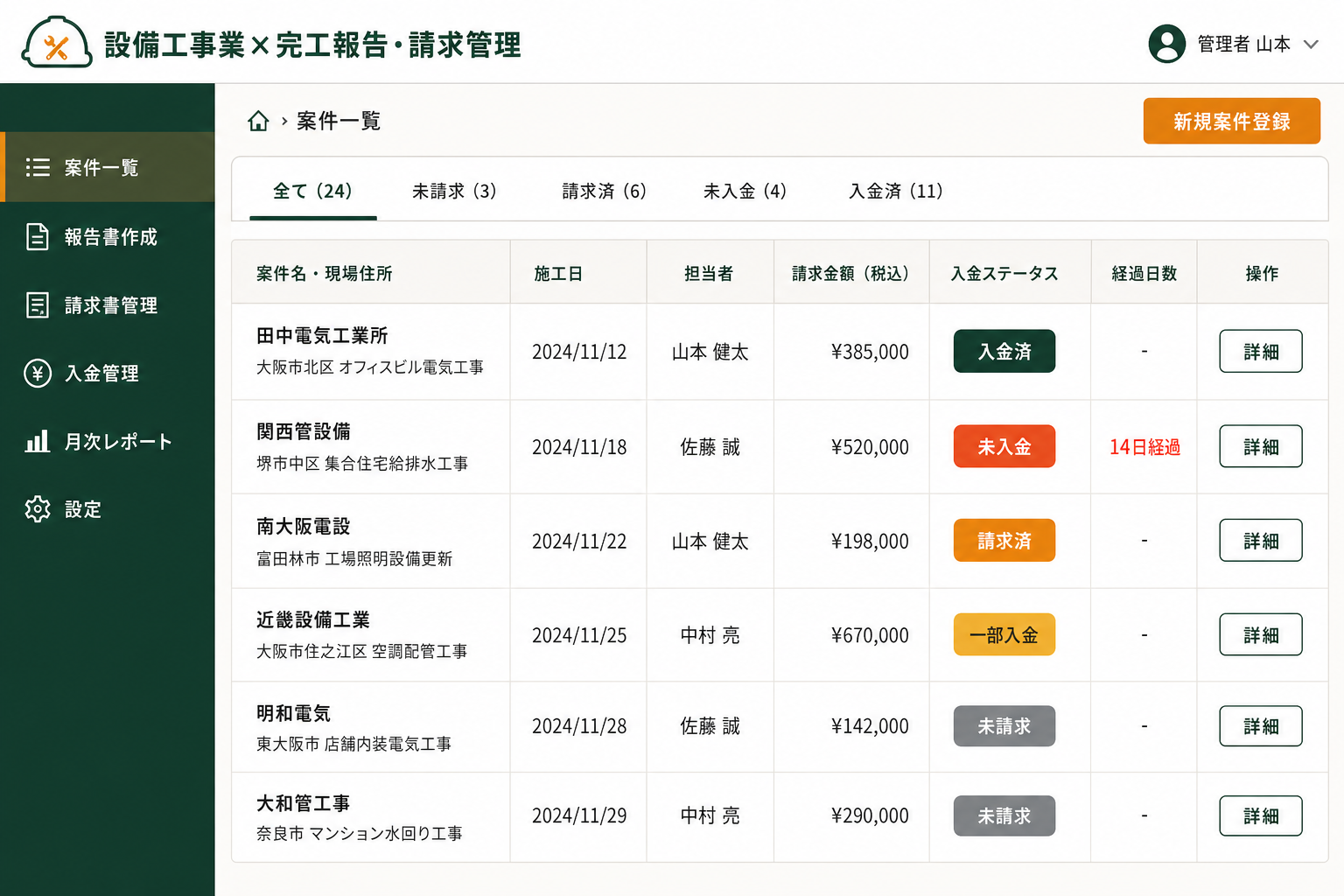Image resolution: width=1344 pixels, height=896 pixels.
Task: Click the 南大阪電設 project name
Action: pos(304,527)
